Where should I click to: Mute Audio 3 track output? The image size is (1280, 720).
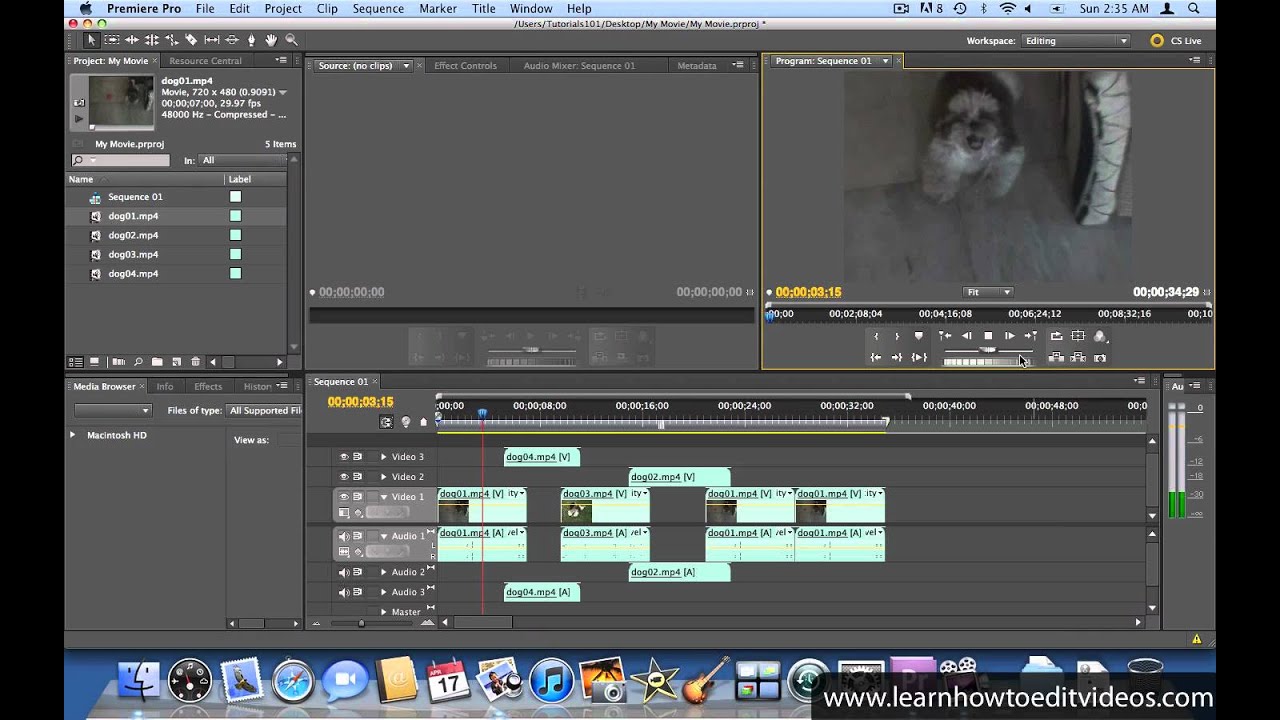pyautogui.click(x=344, y=592)
